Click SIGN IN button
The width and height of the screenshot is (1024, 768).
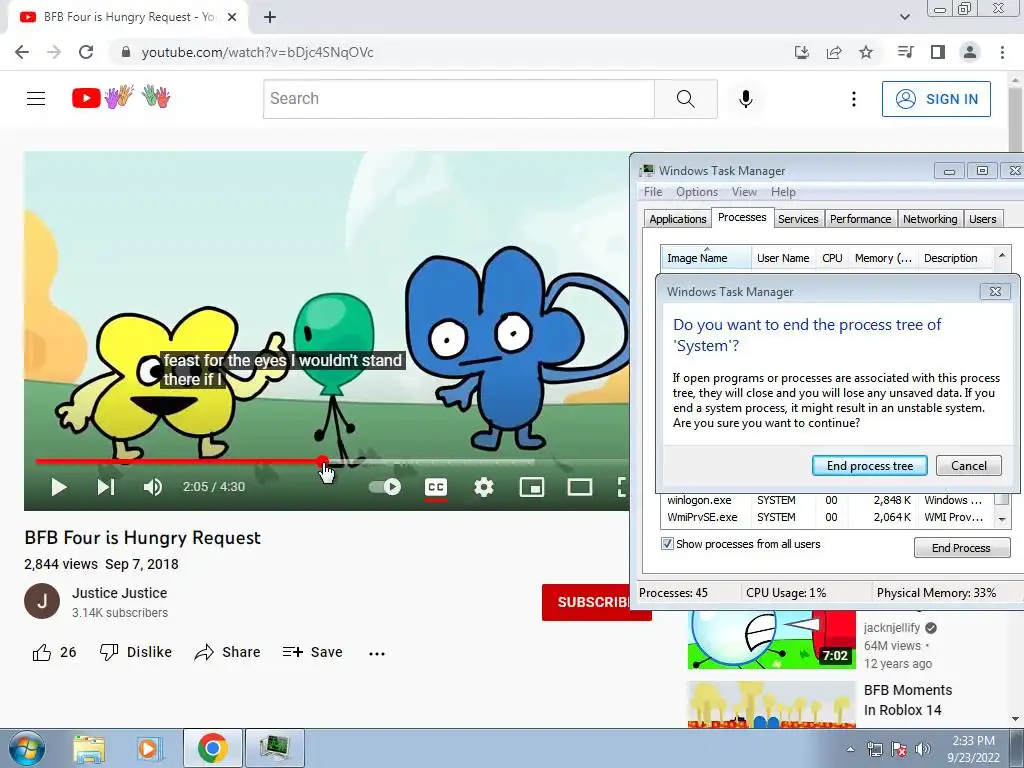pyautogui.click(x=936, y=99)
